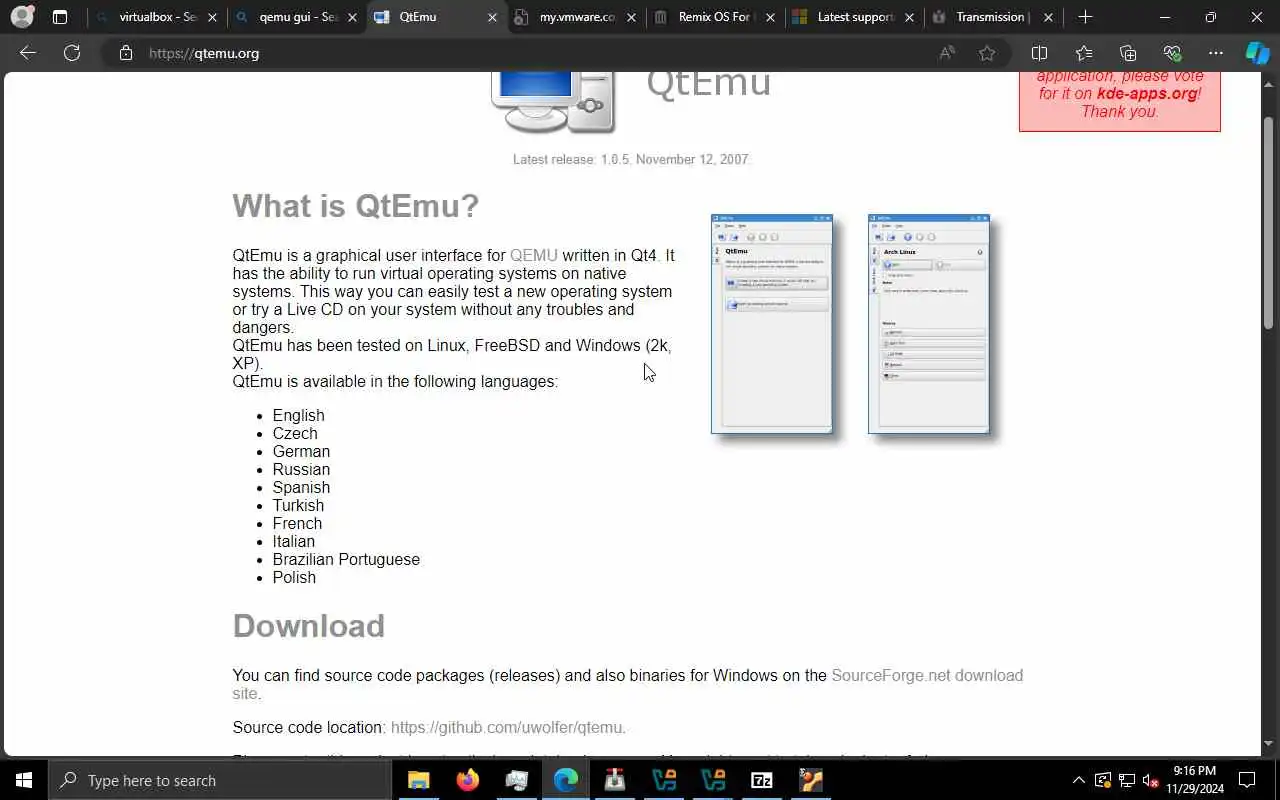Click the QtEmu computer logo image
Screen dimensions: 1280x800
553,102
